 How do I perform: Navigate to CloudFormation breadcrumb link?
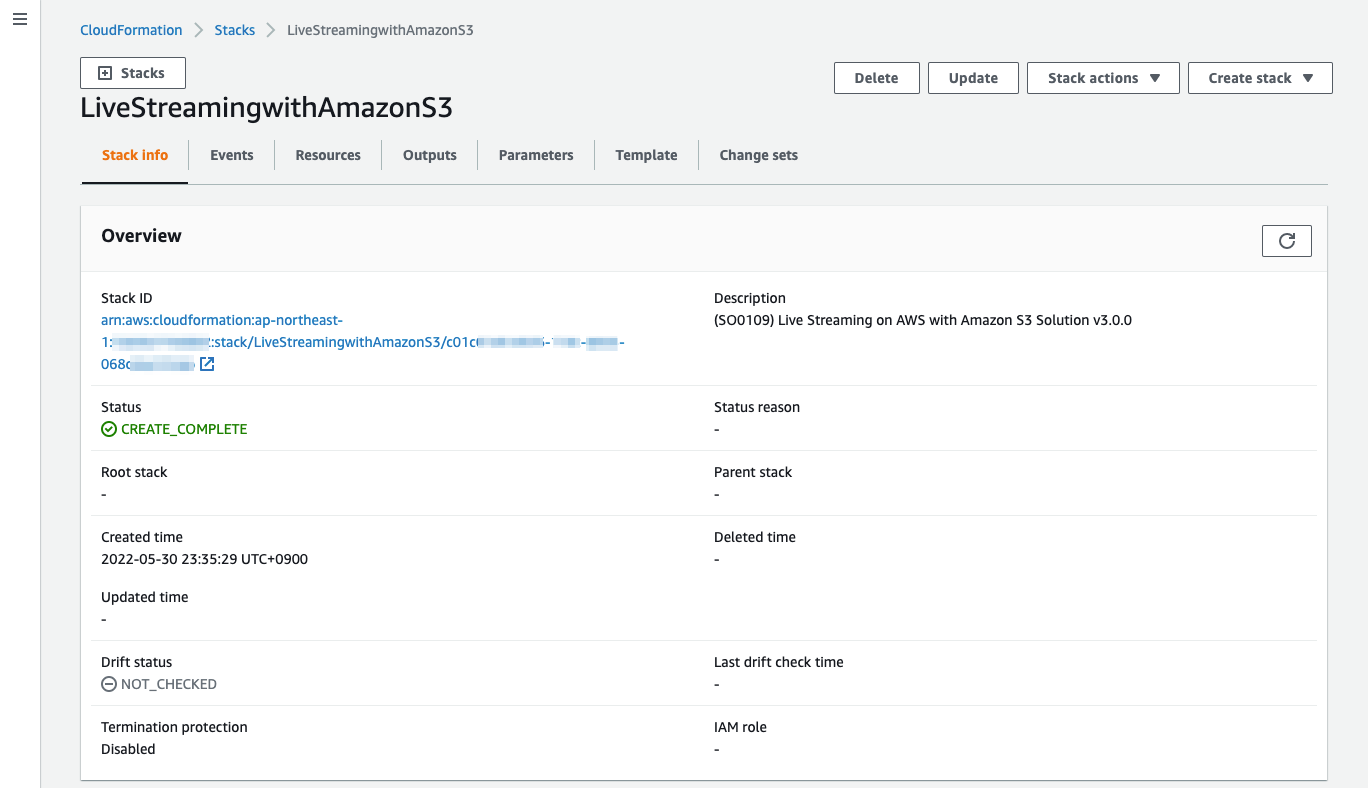(131, 30)
